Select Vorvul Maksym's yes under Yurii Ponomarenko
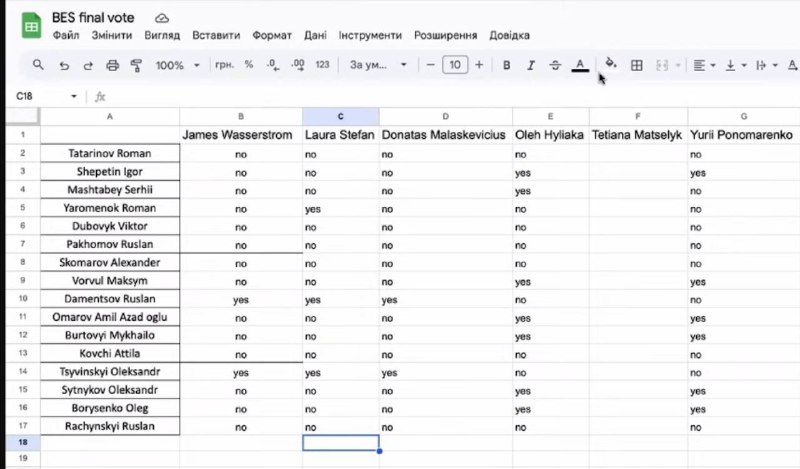 tap(743, 281)
